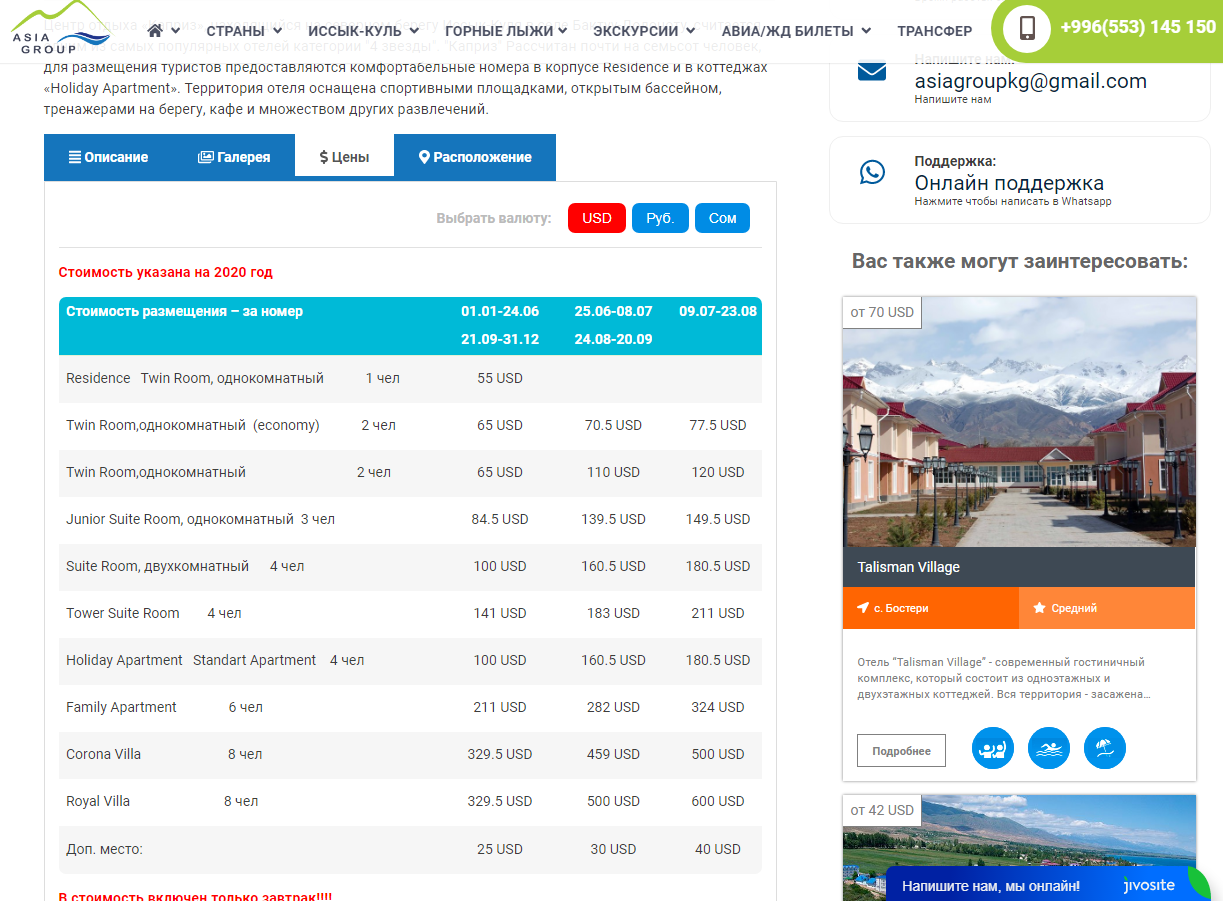Viewport: 1223px width, 901px height.
Task: Open the Talisman Village photo
Action: coord(1019,422)
